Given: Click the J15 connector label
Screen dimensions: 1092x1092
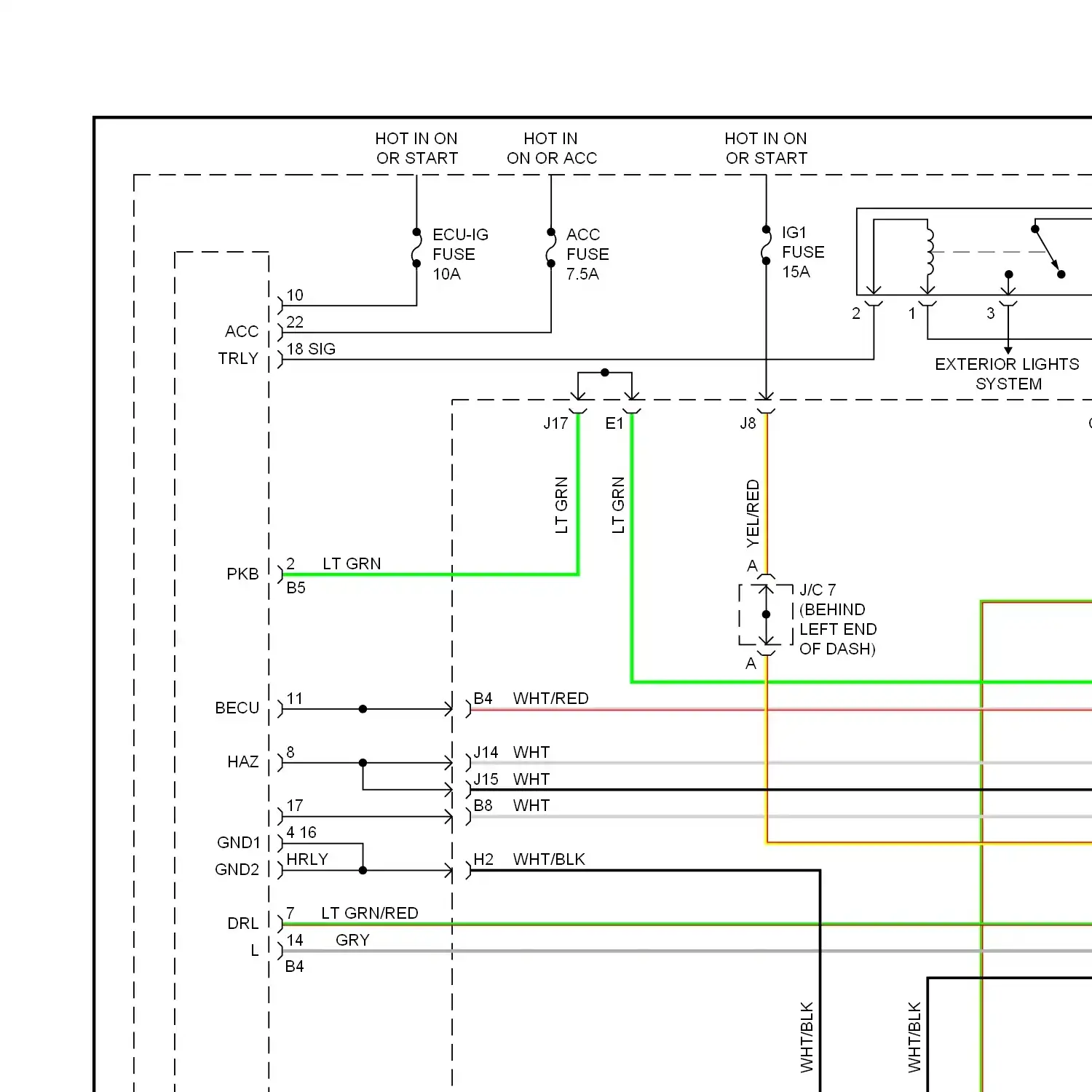Looking at the screenshot, I should click(486, 779).
